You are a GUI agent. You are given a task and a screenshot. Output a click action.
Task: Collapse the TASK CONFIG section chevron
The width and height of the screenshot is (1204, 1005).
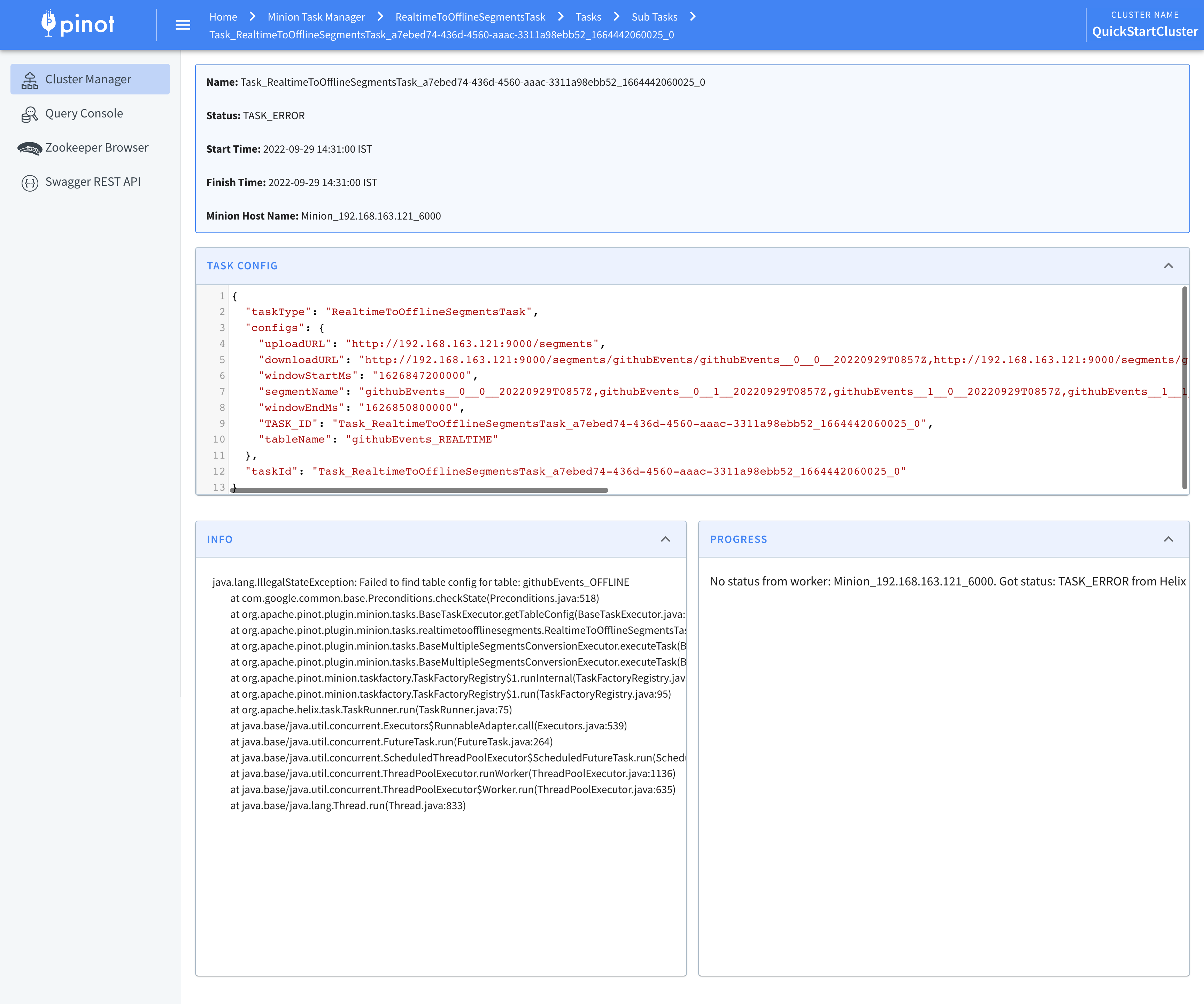point(1168,266)
